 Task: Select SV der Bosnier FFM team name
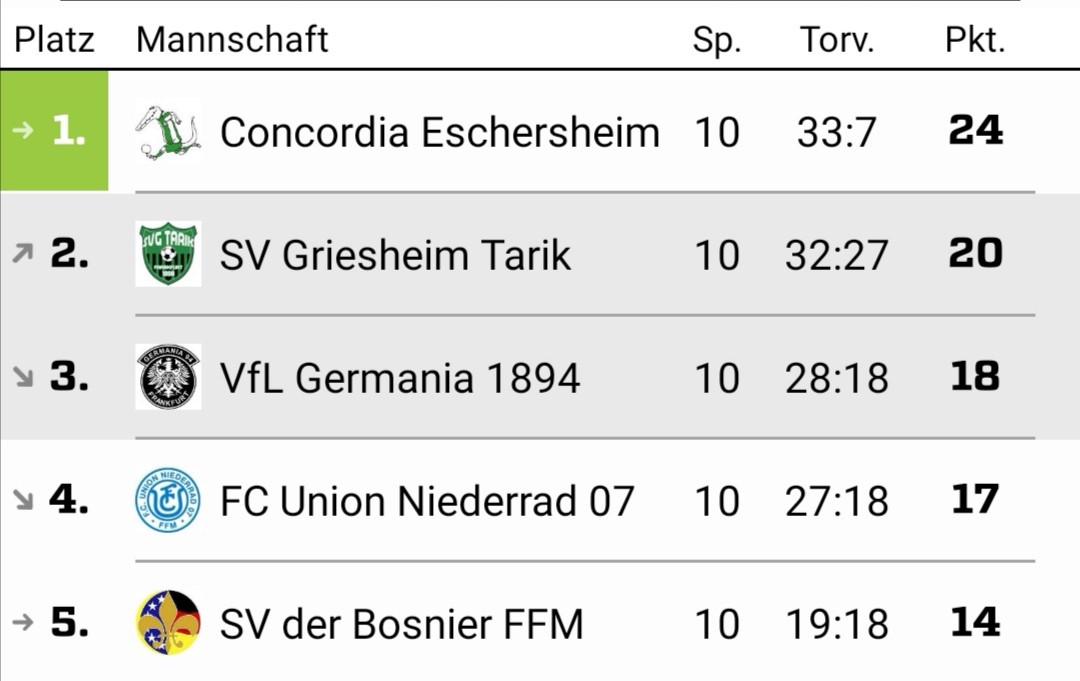pyautogui.click(x=402, y=624)
